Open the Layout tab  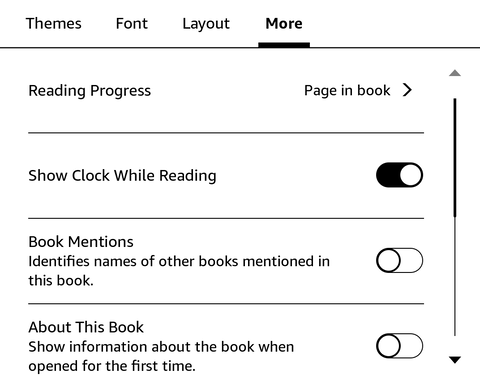(x=206, y=24)
